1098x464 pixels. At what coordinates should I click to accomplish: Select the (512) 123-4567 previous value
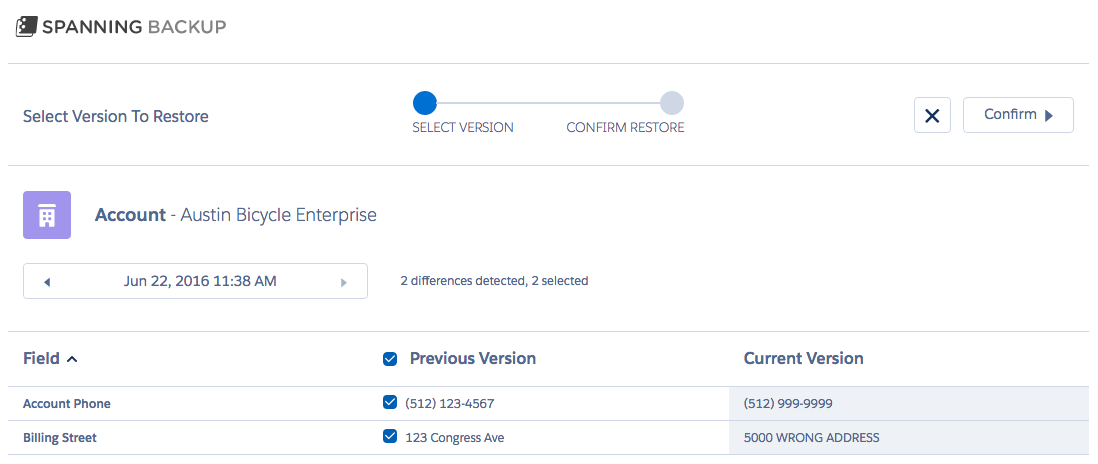tap(454, 404)
